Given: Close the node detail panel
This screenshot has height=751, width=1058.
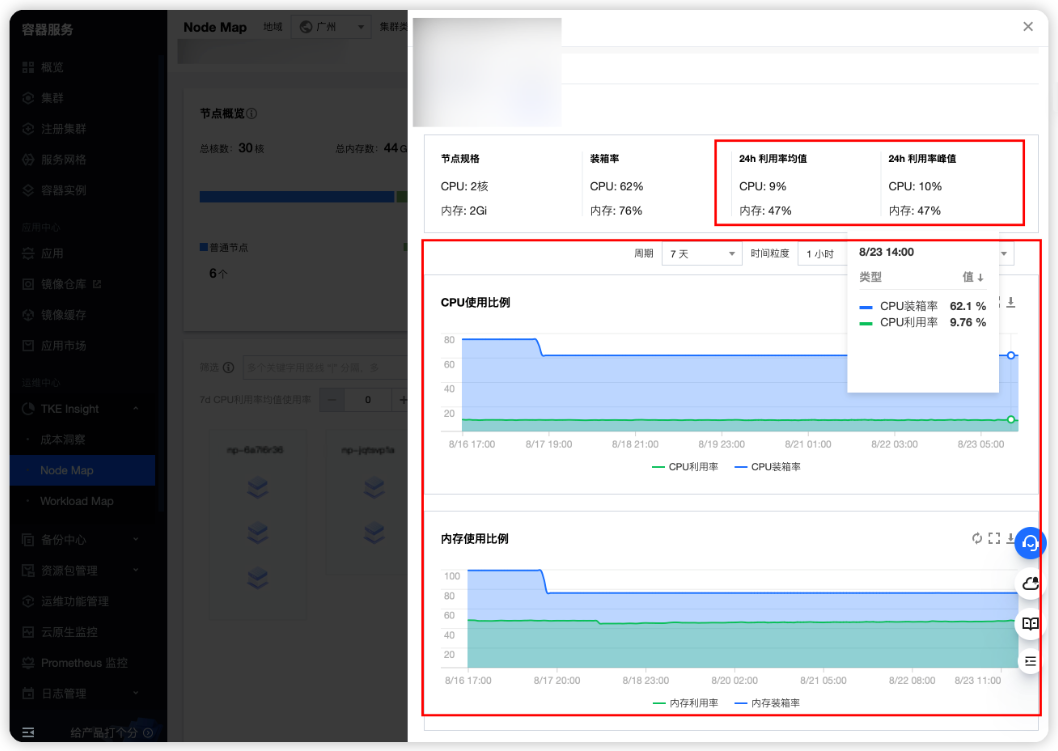Looking at the screenshot, I should tap(1028, 27).
